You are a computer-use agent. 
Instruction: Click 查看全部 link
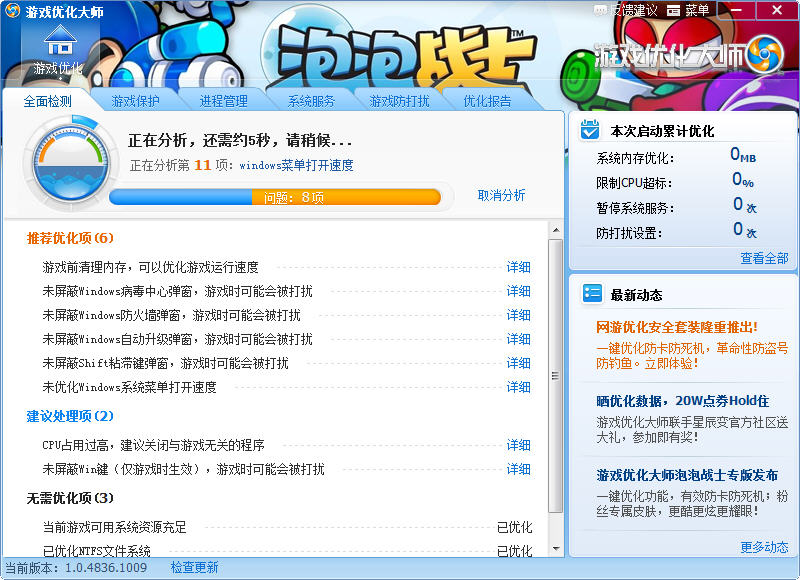[764, 259]
